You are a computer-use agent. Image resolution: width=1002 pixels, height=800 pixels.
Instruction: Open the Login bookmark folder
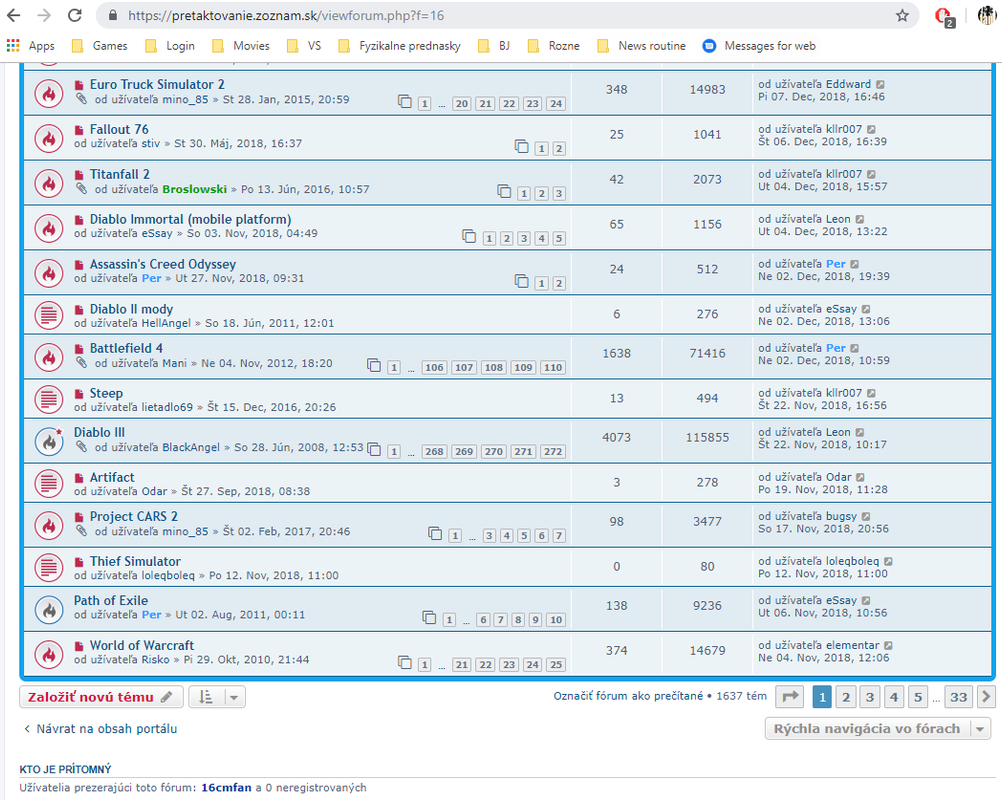170,45
